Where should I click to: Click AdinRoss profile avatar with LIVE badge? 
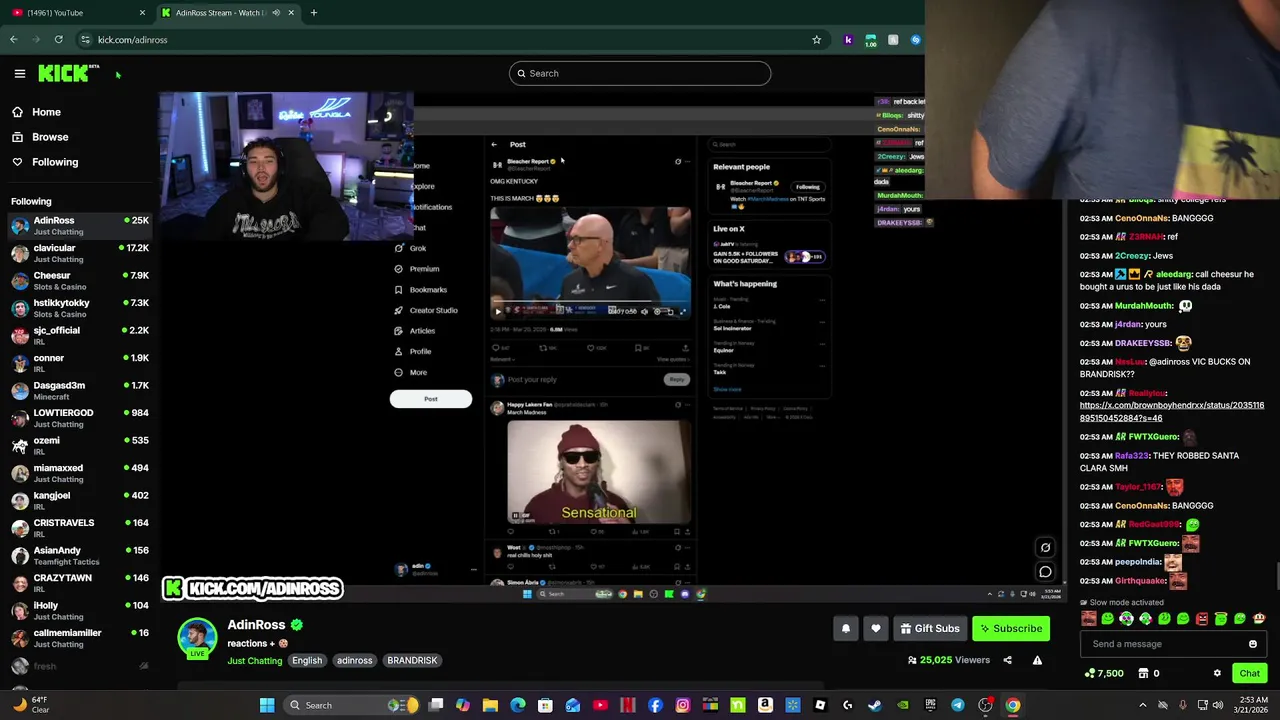[x=197, y=639]
